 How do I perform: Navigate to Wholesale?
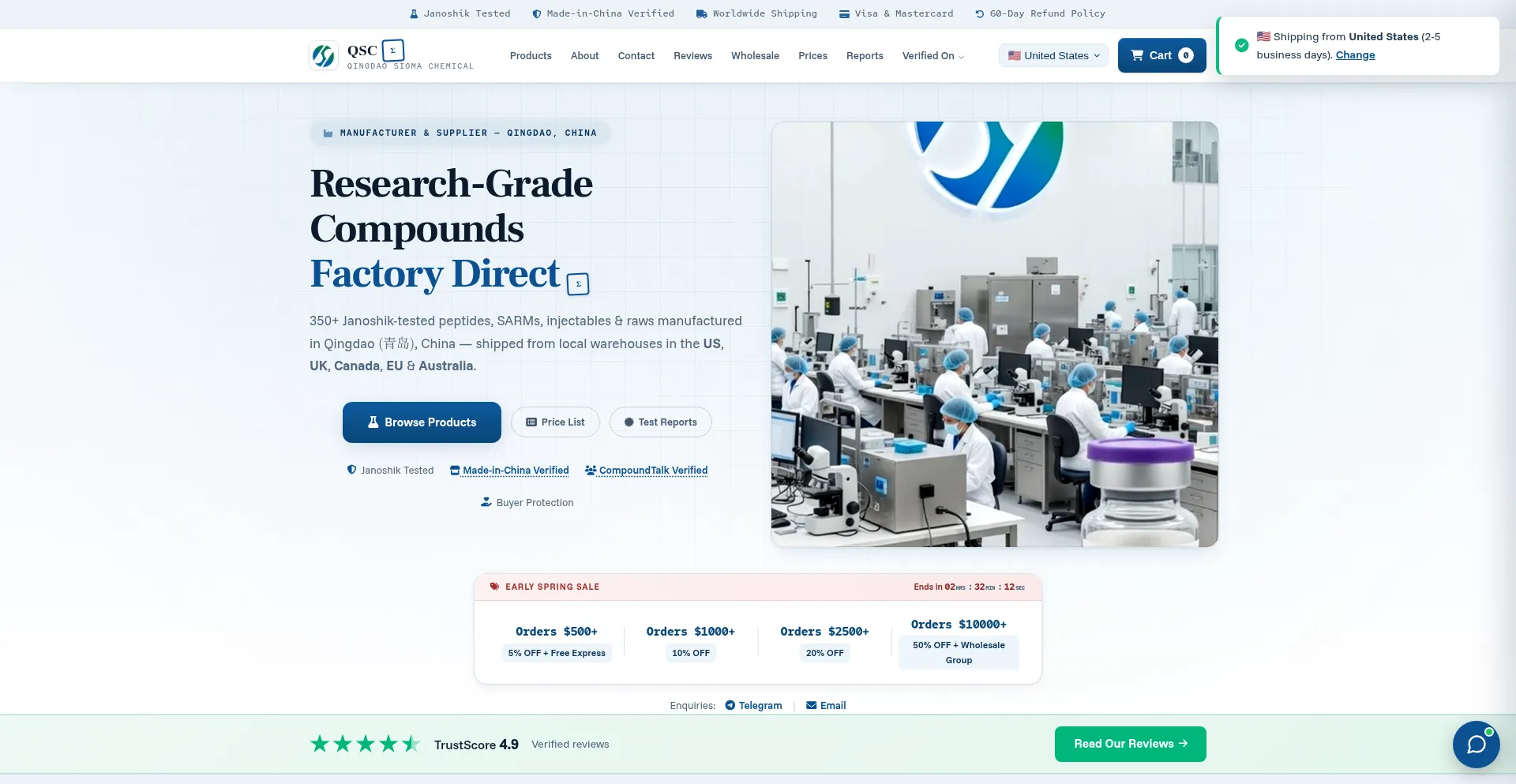(755, 55)
